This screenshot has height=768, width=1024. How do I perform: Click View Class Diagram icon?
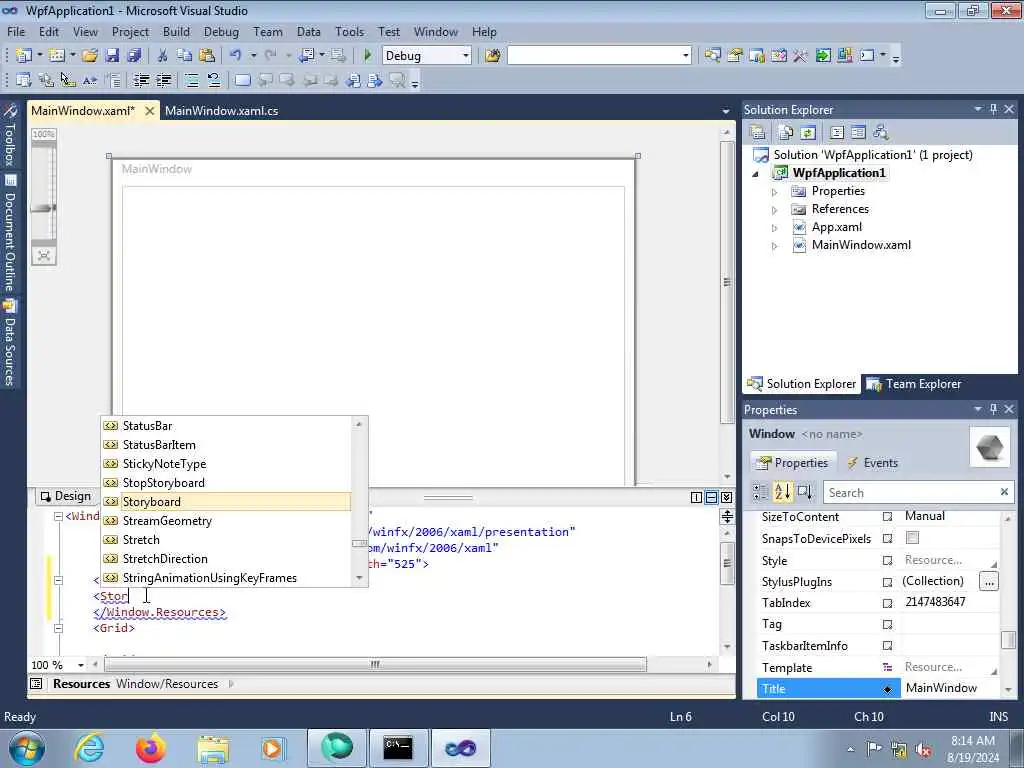(881, 133)
